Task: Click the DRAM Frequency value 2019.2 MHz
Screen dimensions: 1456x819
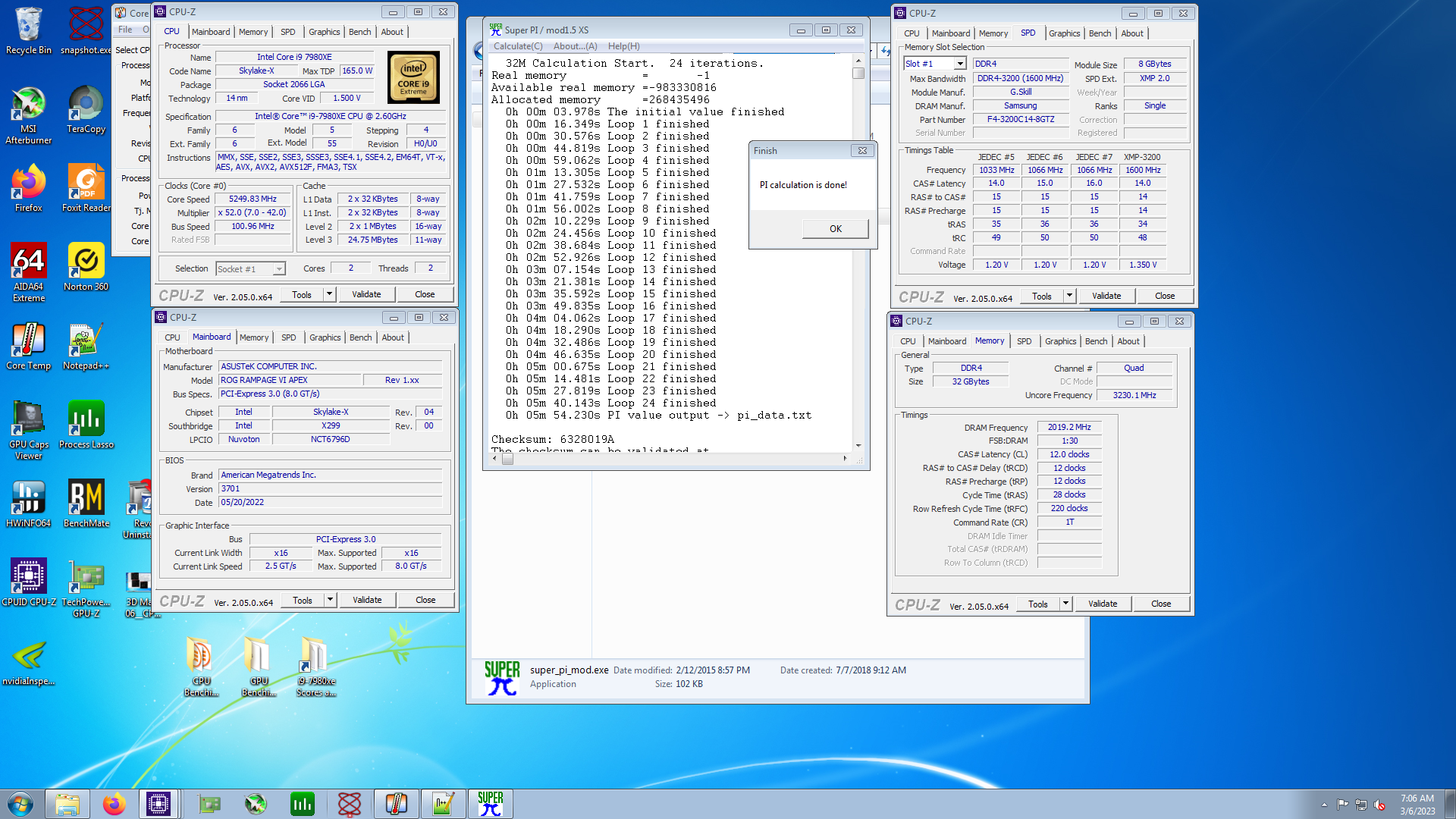Action: 1069,428
